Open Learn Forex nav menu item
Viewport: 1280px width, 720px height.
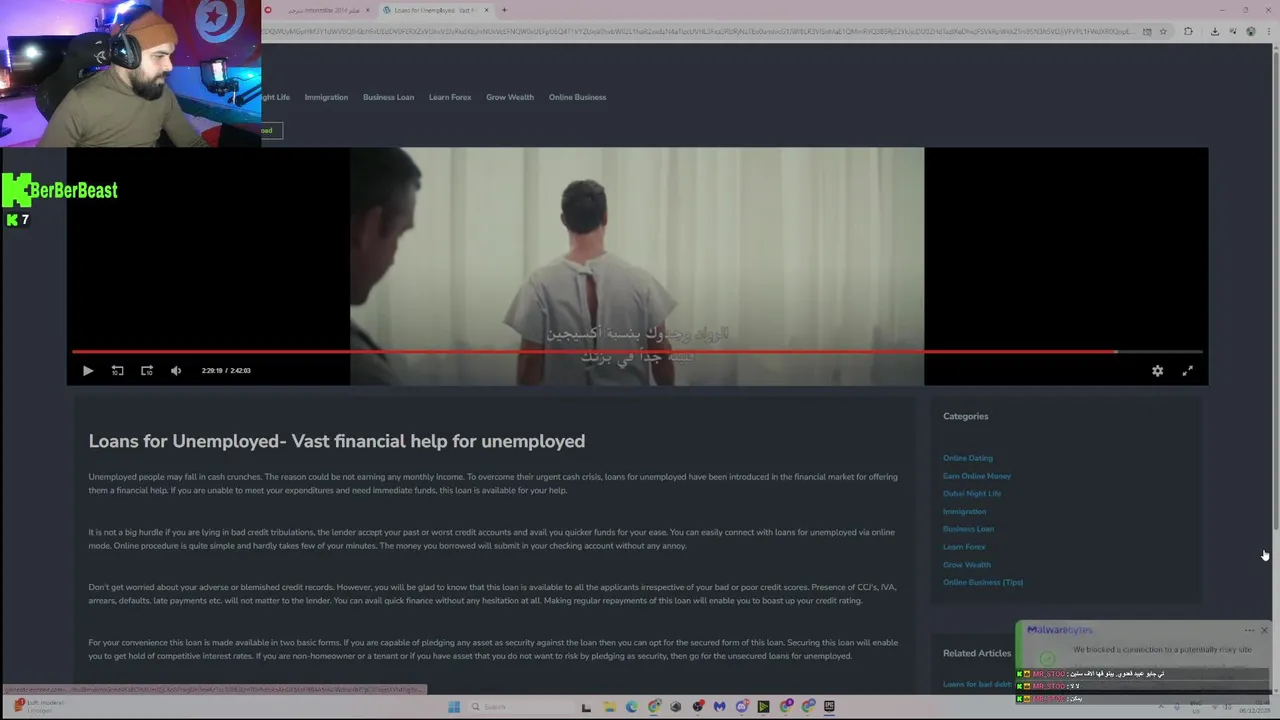450,97
